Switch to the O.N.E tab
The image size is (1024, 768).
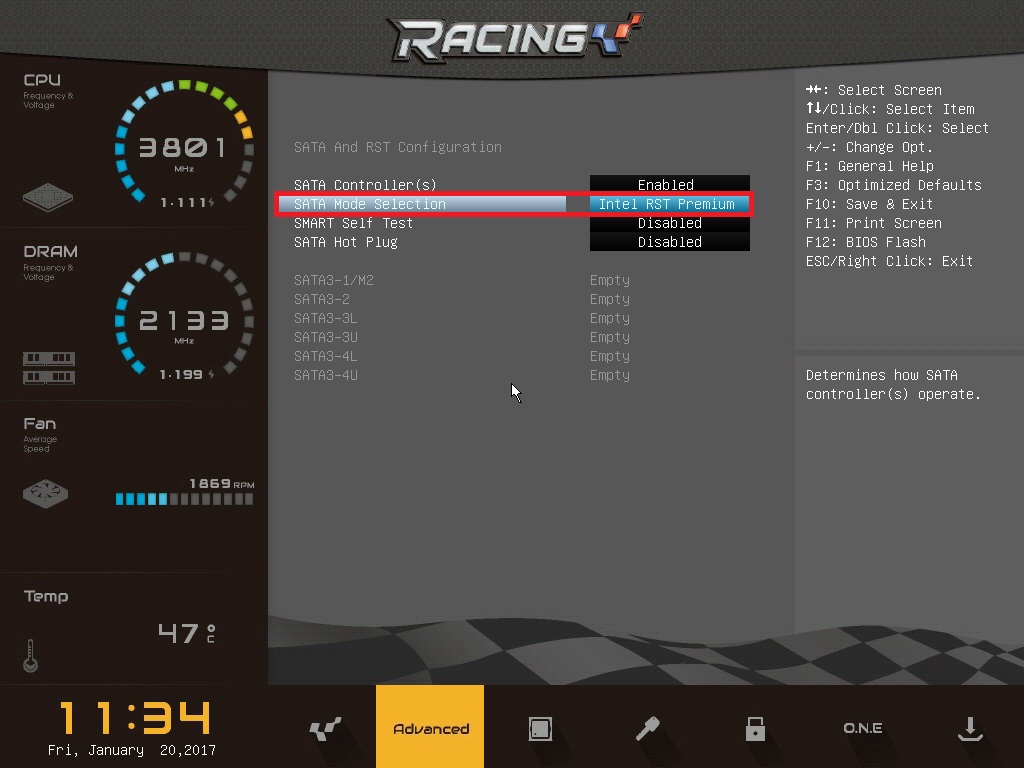pos(862,729)
